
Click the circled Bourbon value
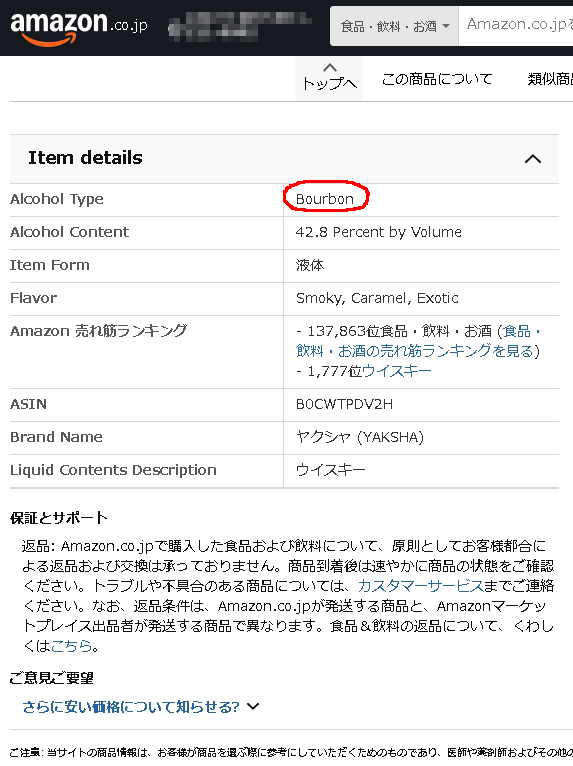[x=325, y=199]
